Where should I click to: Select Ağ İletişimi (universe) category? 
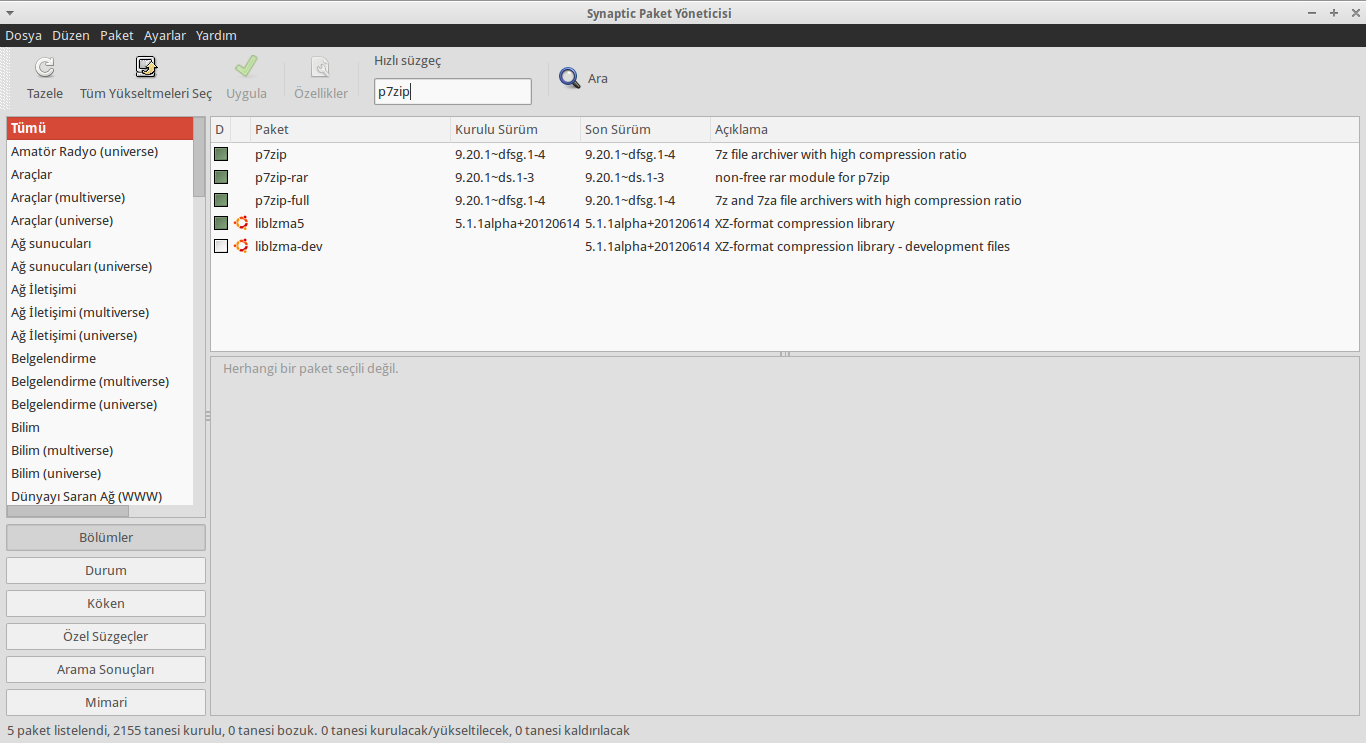pyautogui.click(x=100, y=336)
